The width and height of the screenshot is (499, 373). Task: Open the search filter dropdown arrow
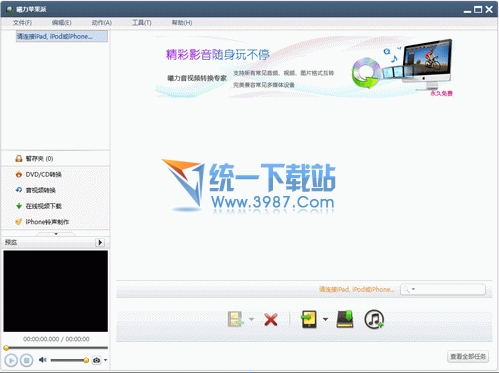click(413, 289)
